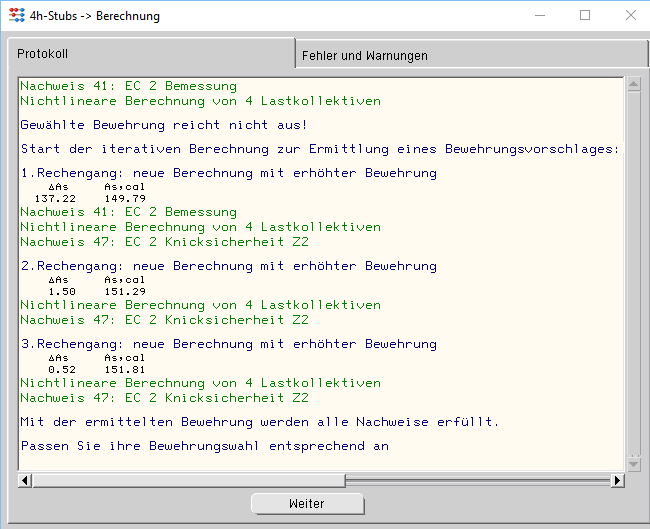Close the 4h-Stubs Berechnung window
The image size is (650, 529).
pos(630,16)
